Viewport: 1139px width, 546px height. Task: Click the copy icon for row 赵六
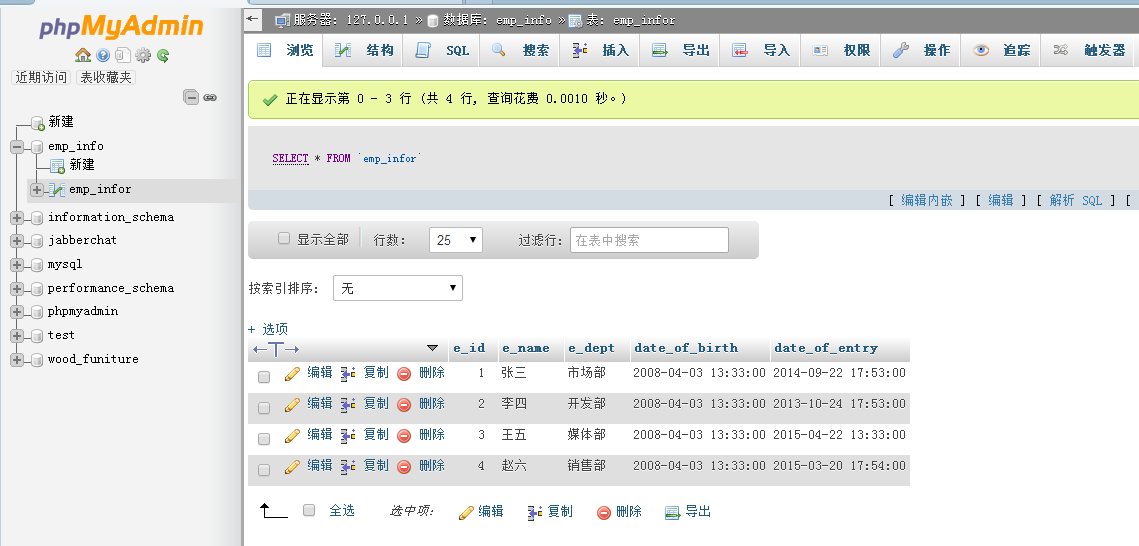click(349, 466)
